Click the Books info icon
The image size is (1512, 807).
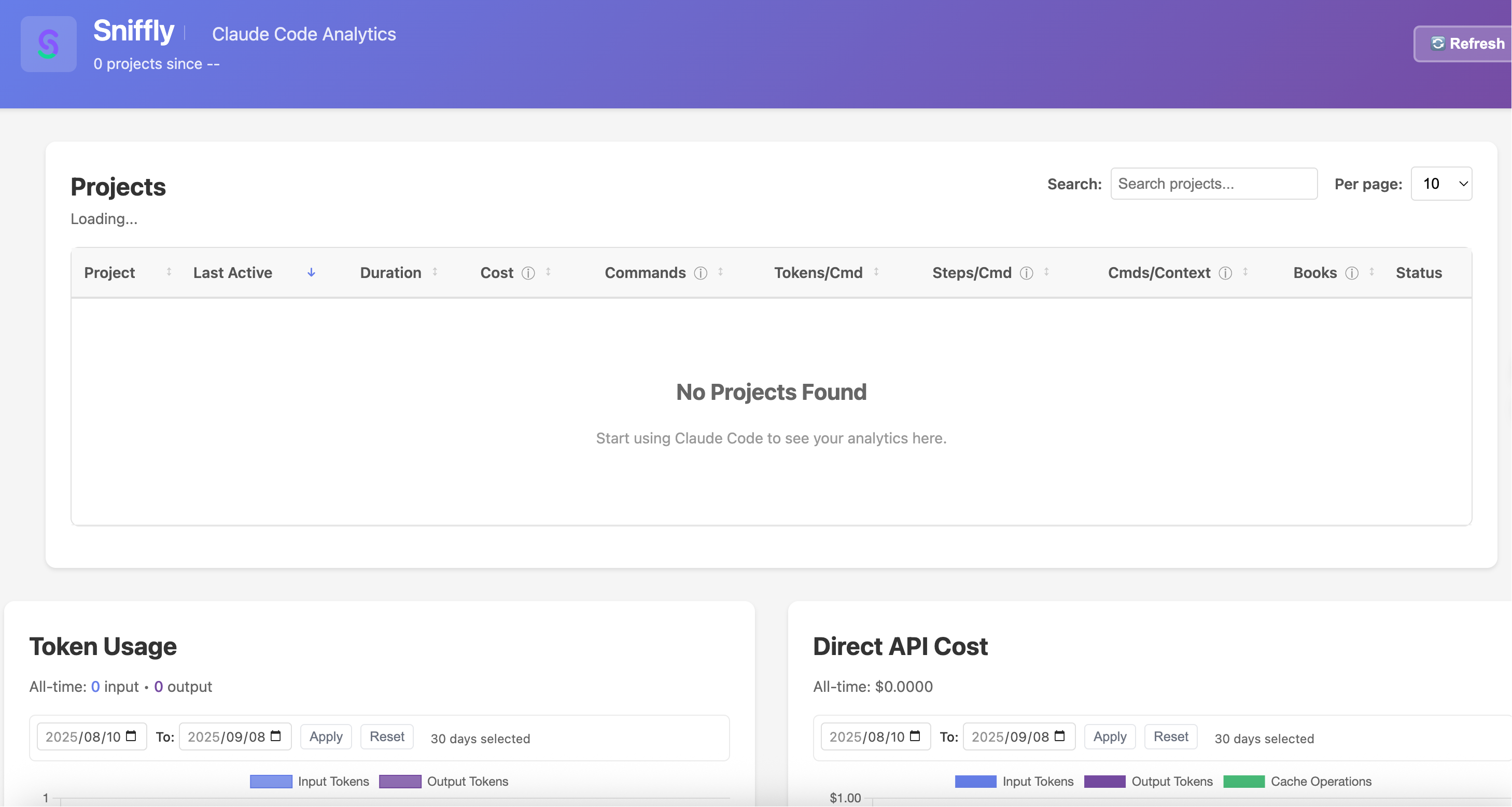point(1352,273)
